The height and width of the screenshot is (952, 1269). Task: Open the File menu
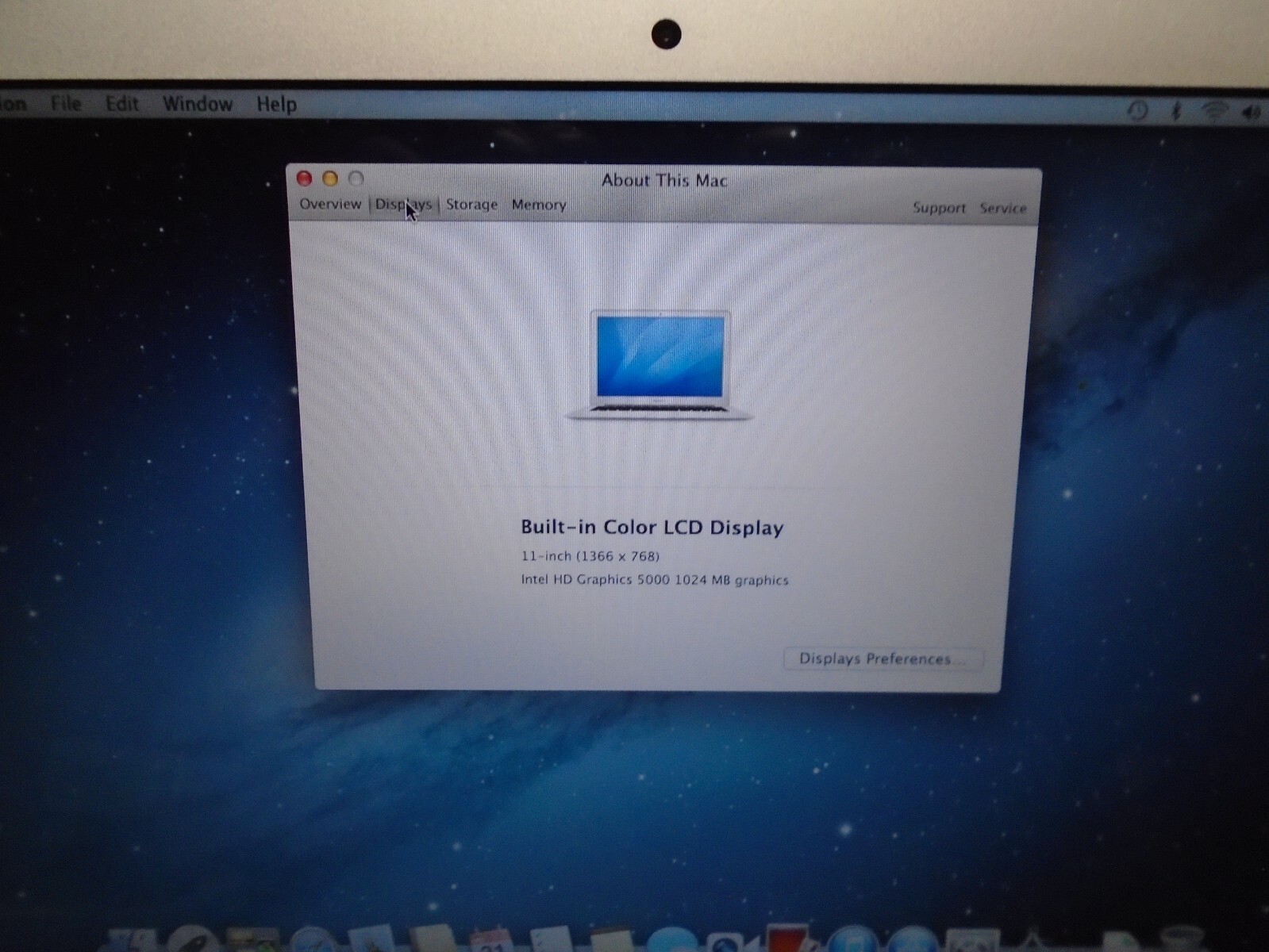pos(66,104)
